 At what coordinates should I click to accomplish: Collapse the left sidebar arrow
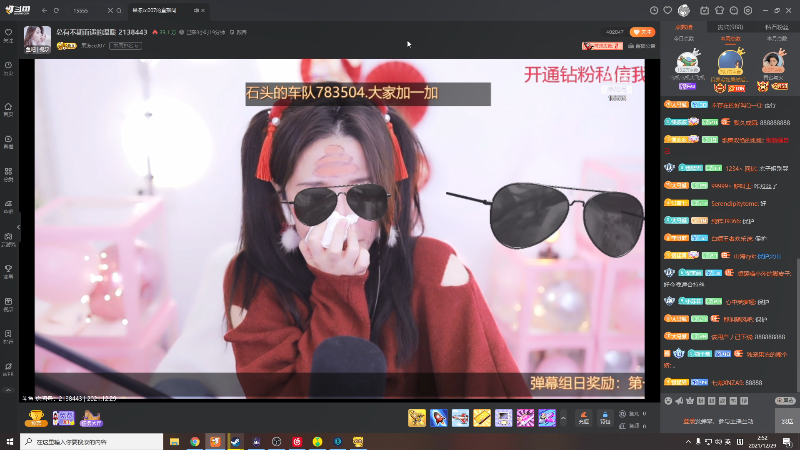tap(18, 228)
